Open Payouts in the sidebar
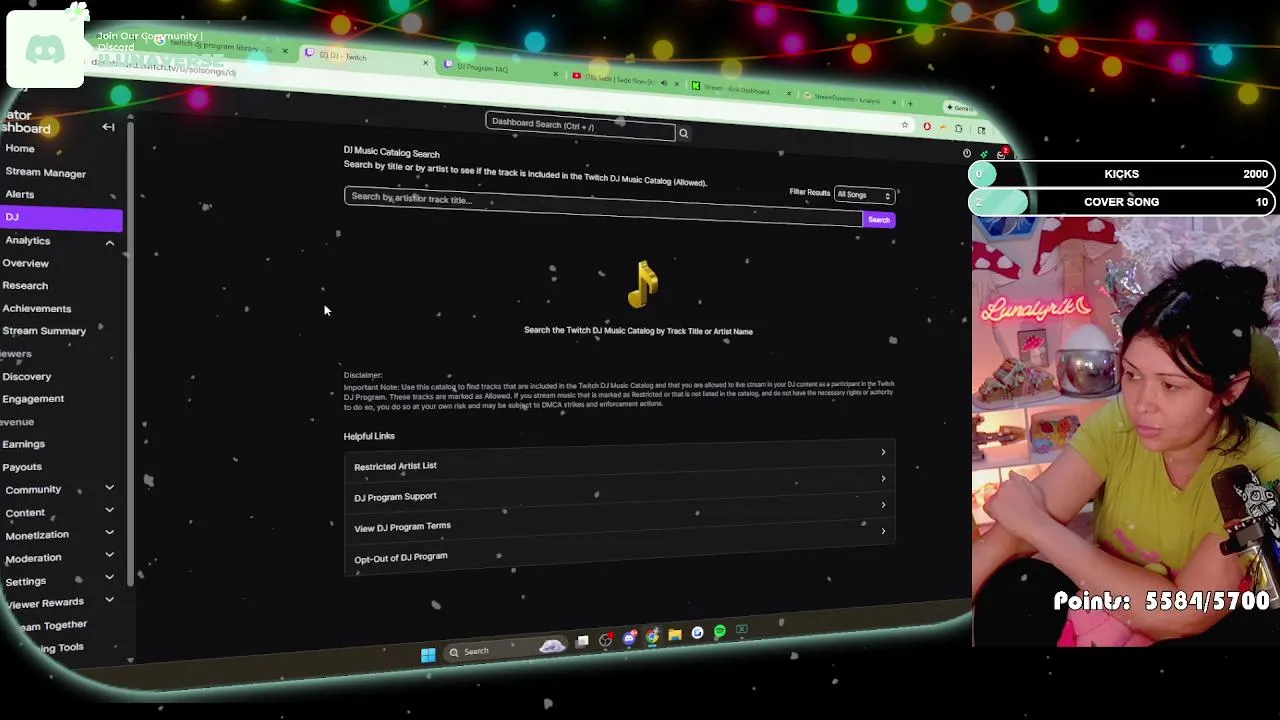Viewport: 1280px width, 720px height. point(22,466)
